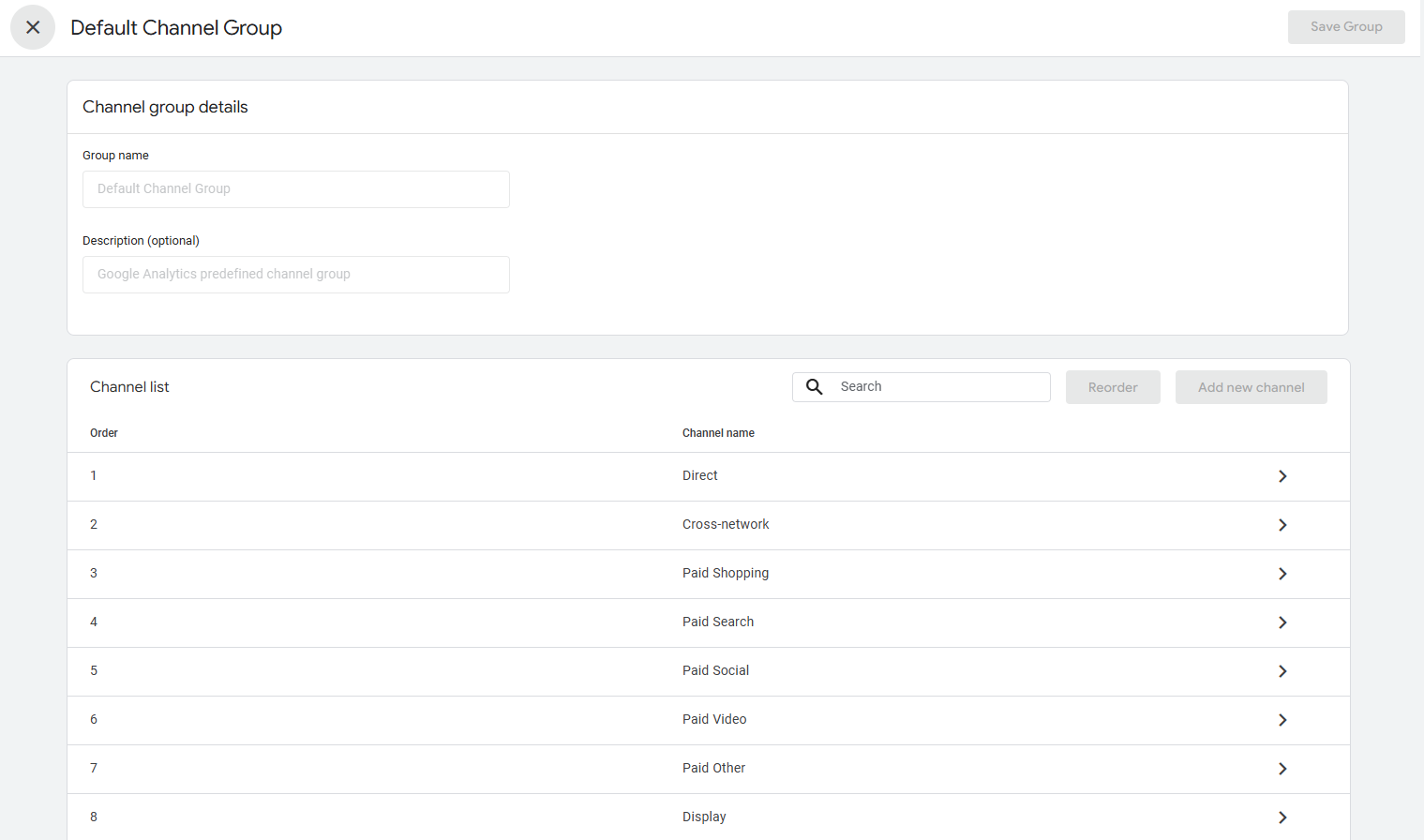1424x840 pixels.
Task: Click Add new channel button
Action: pos(1252,387)
